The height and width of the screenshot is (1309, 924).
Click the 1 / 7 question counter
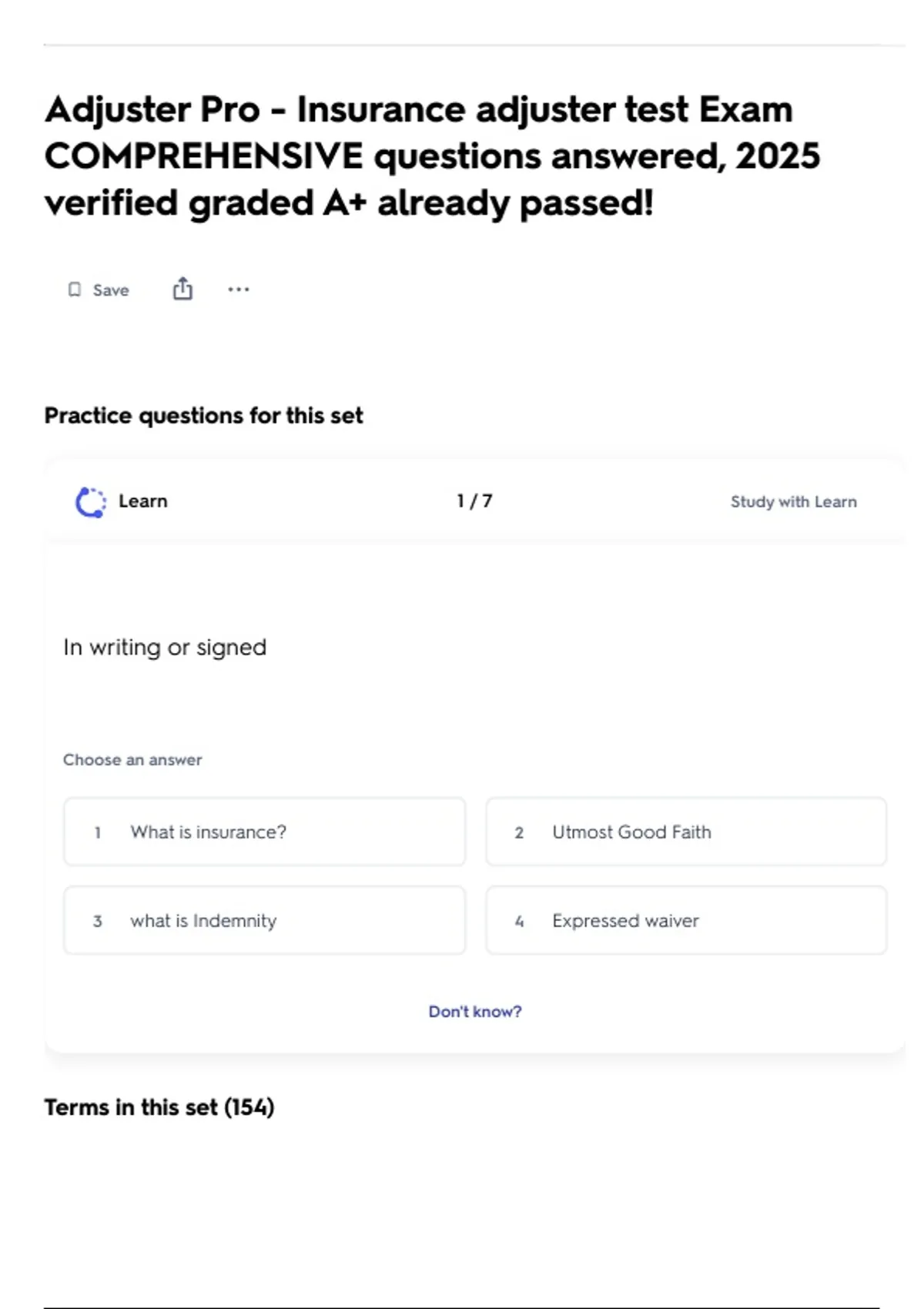474,501
